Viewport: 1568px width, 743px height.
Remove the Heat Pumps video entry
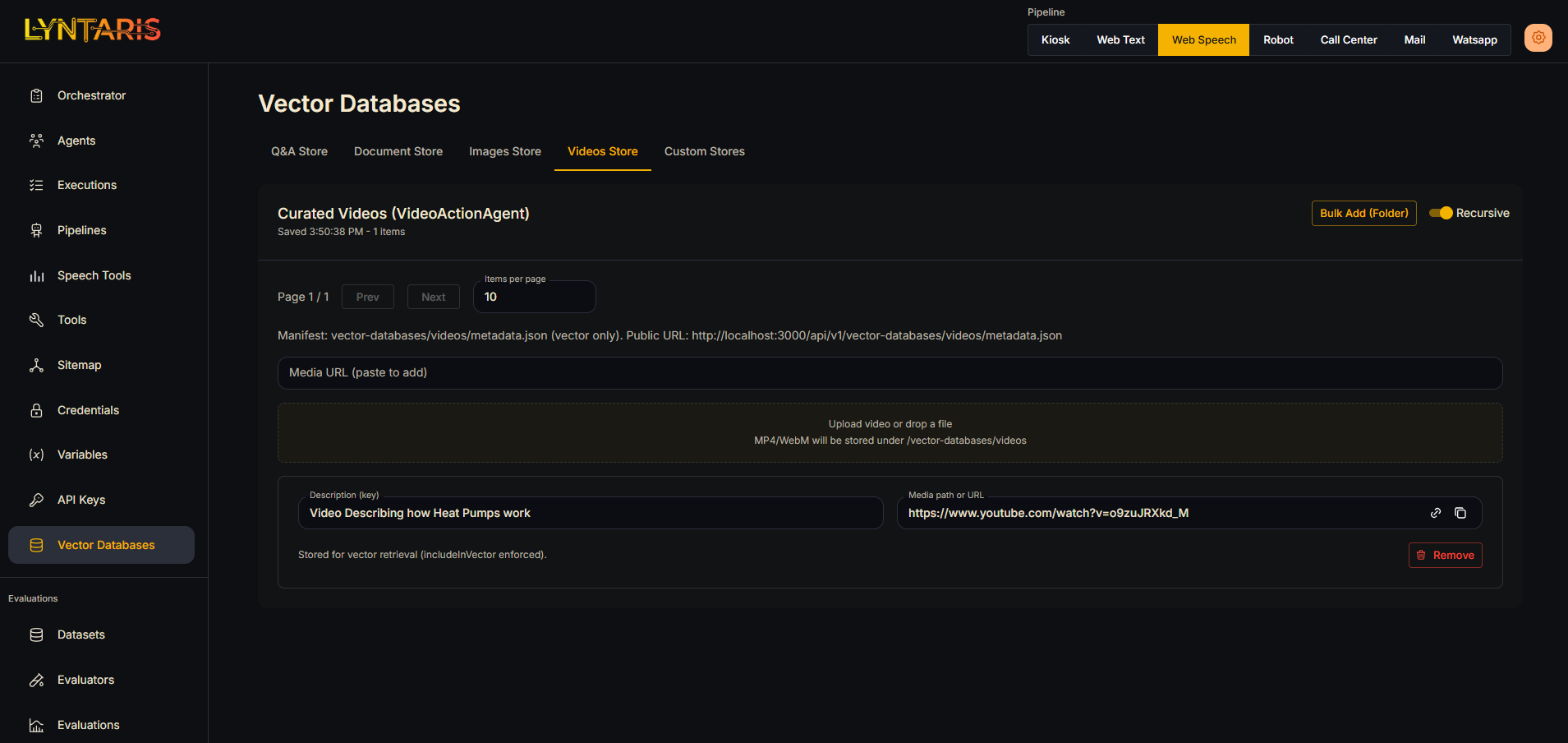click(1445, 556)
